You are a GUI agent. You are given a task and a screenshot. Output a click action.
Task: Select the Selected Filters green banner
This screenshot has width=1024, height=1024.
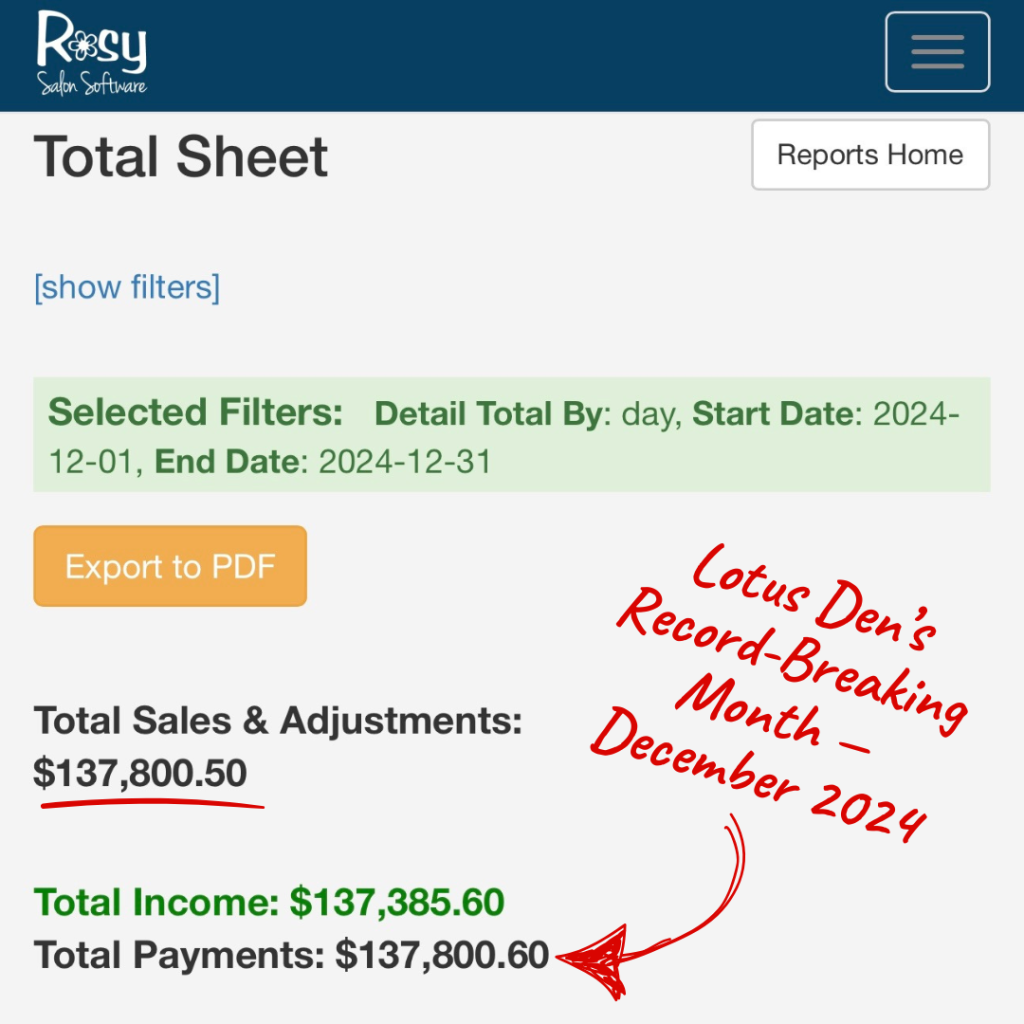pos(512,434)
